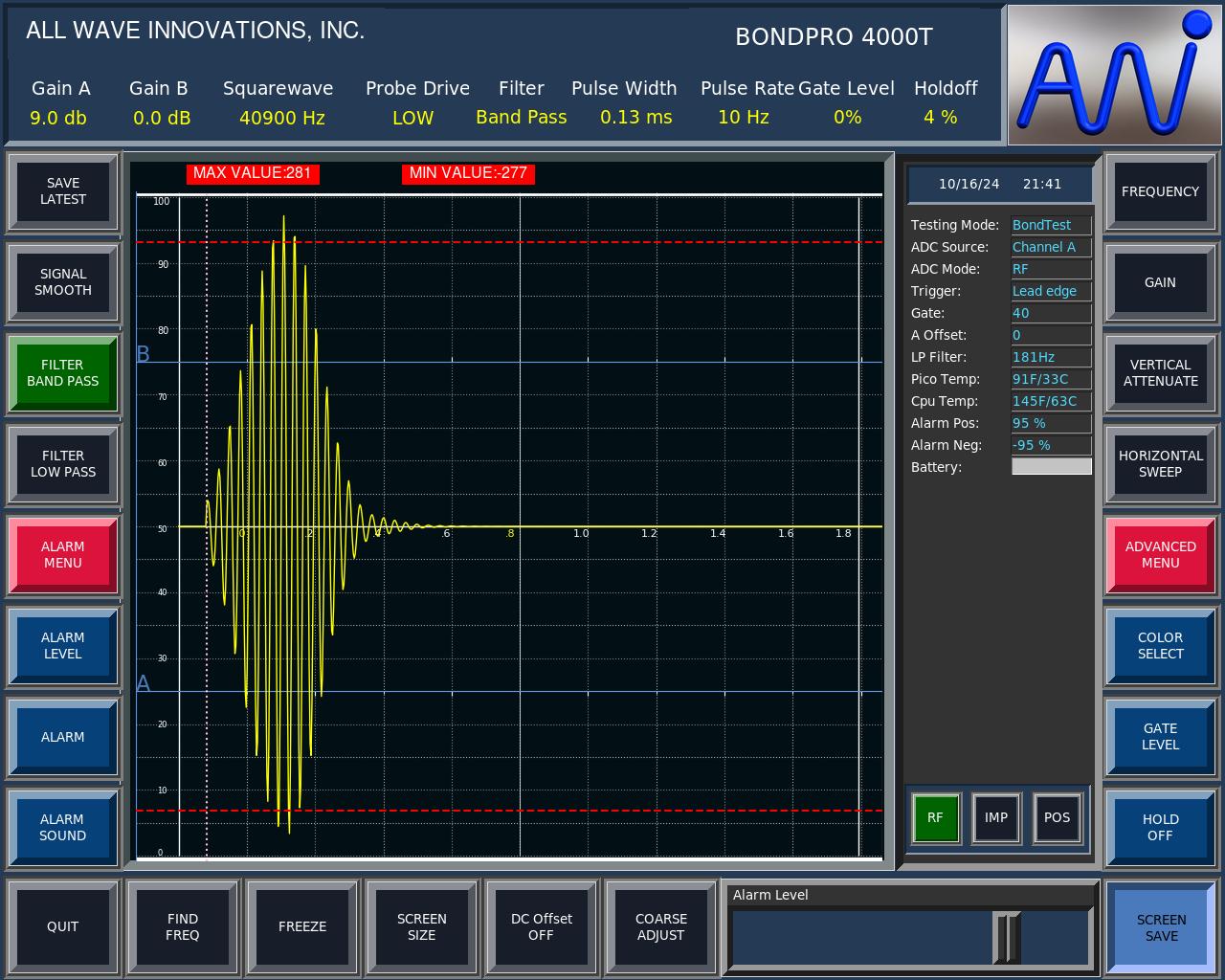Switch to POS mode
The height and width of the screenshot is (980, 1225).
click(x=1058, y=818)
